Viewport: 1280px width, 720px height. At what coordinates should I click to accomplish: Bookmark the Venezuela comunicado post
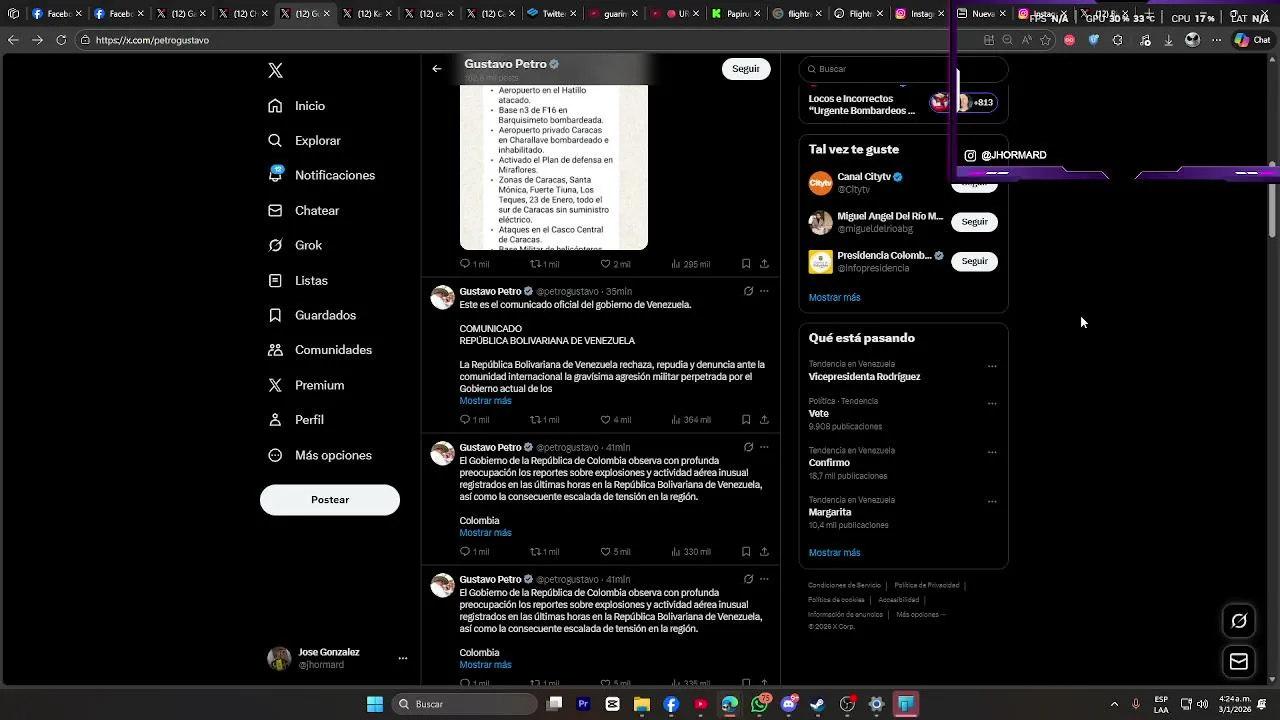tap(746, 420)
